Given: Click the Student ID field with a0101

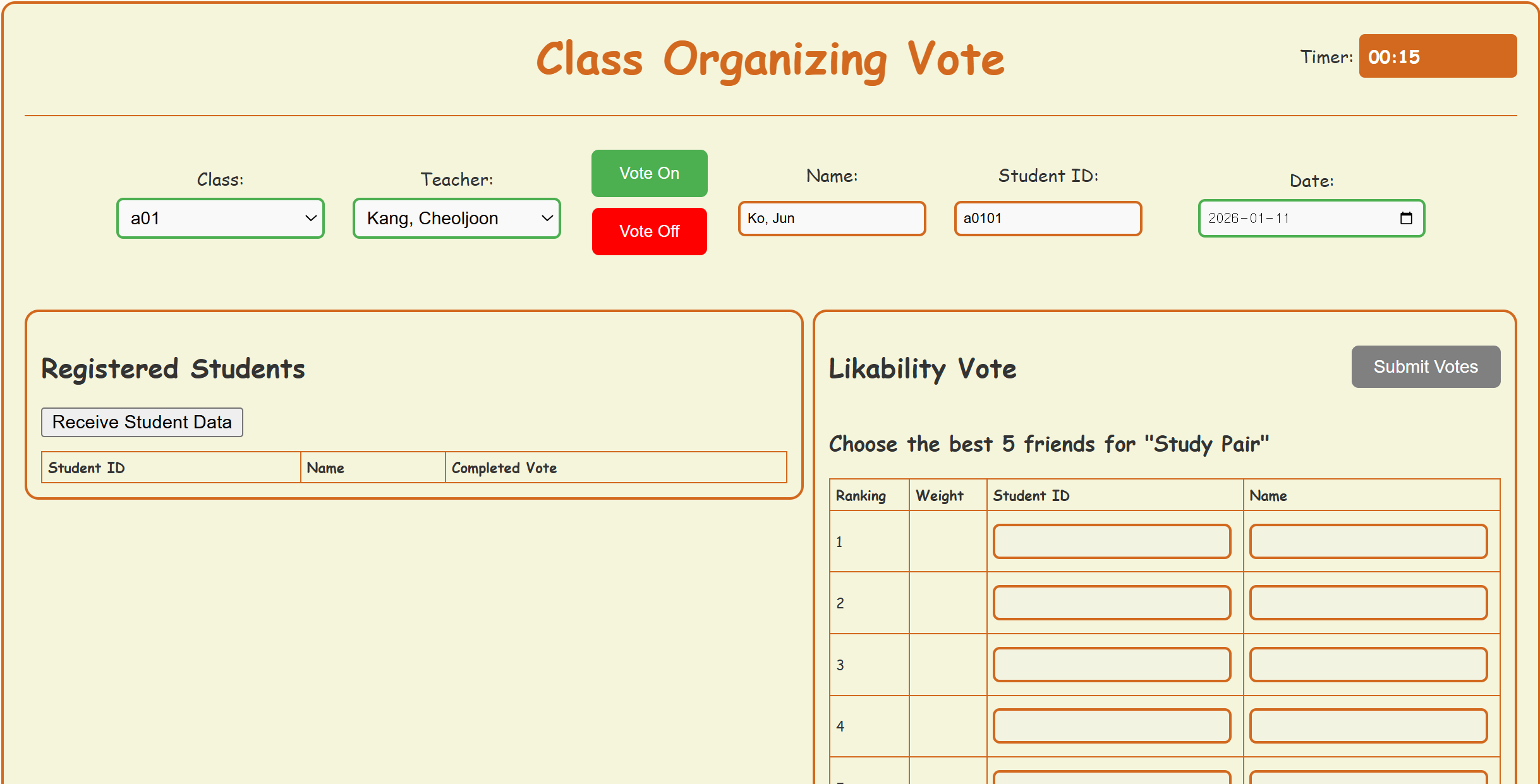Looking at the screenshot, I should click(1048, 219).
